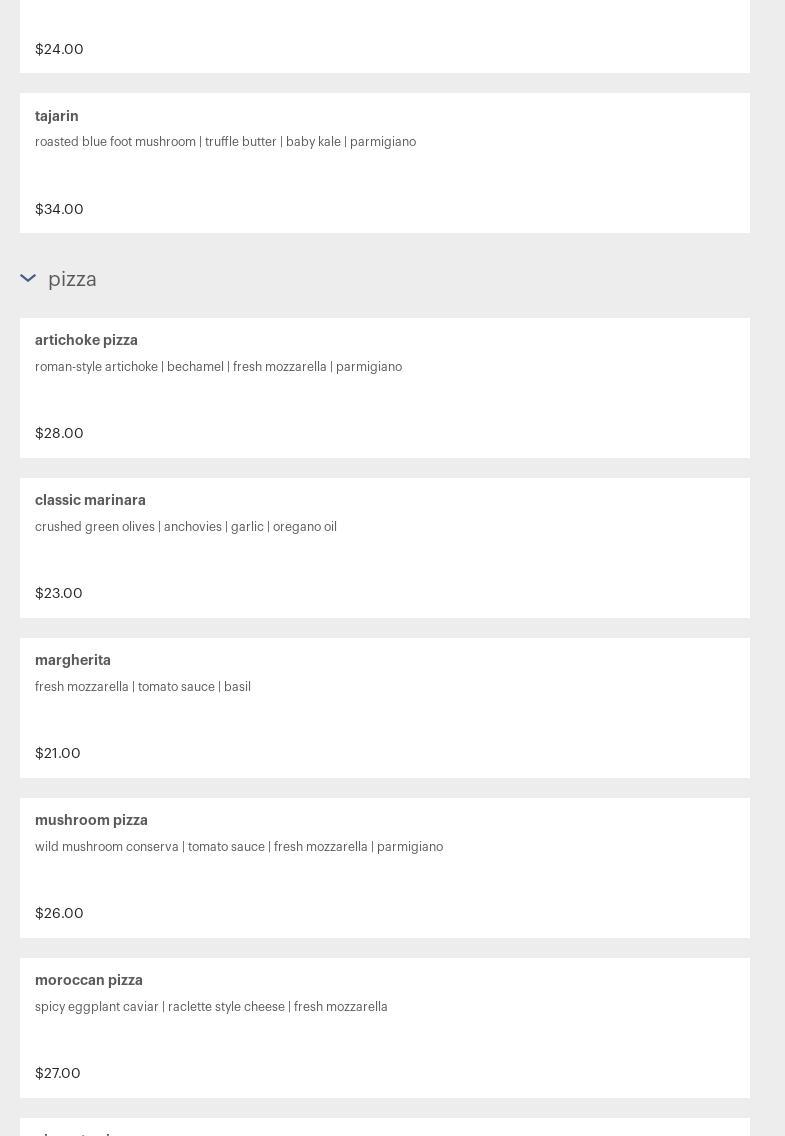
Task: Click the $21.00 margherita price
Action: click(58, 753)
